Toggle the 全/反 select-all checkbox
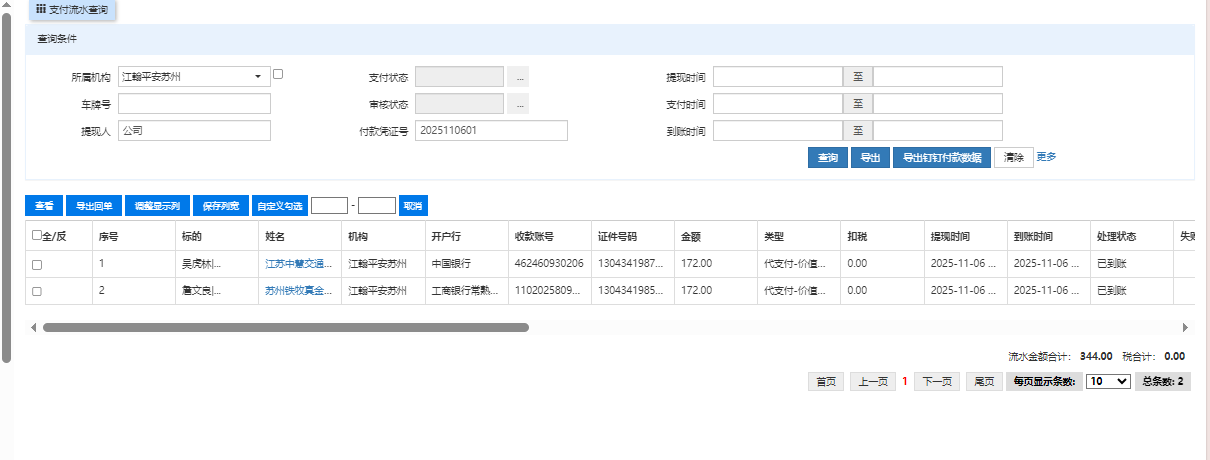This screenshot has height=460, width=1210. click(x=37, y=236)
